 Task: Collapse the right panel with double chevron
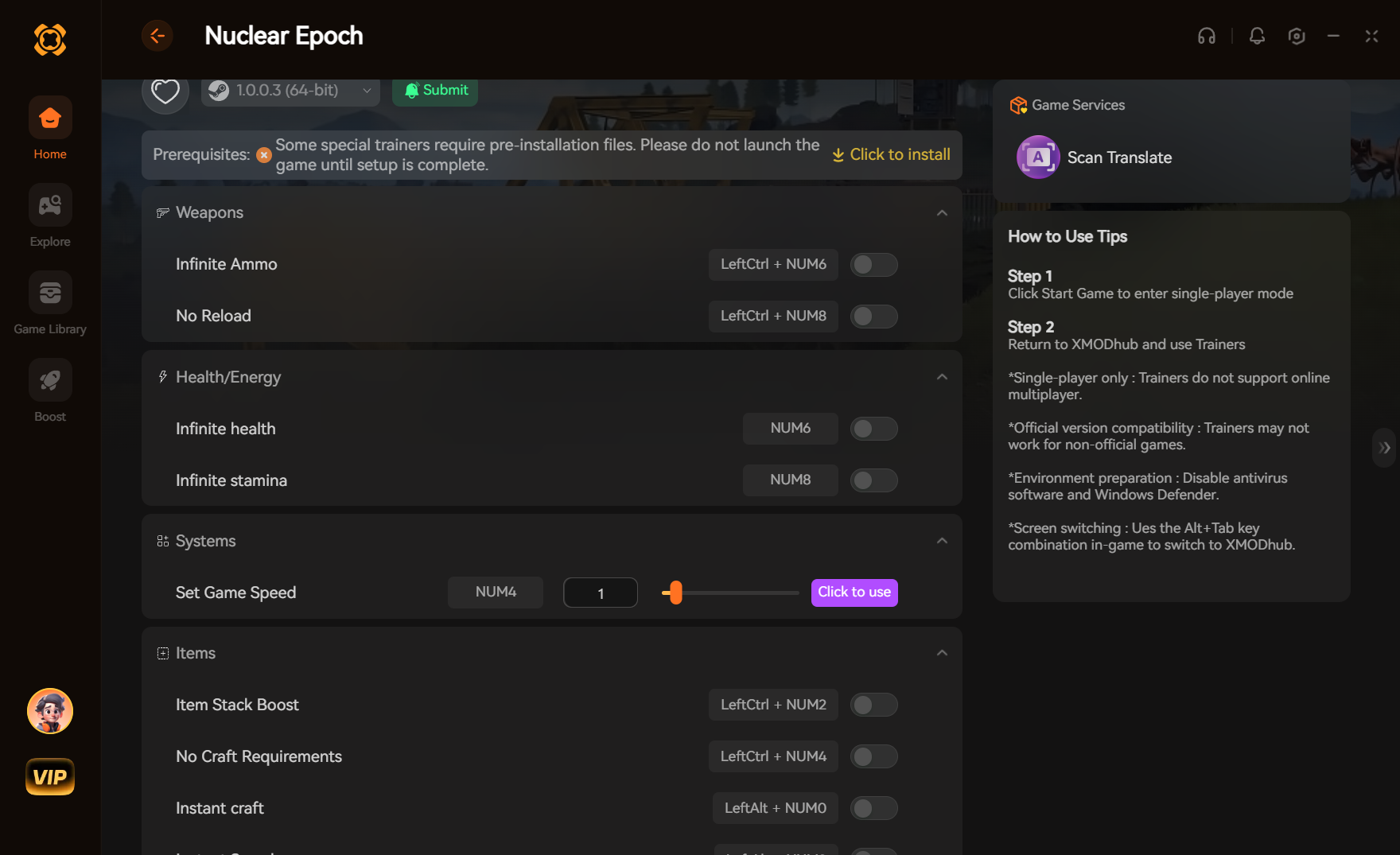pos(1385,448)
